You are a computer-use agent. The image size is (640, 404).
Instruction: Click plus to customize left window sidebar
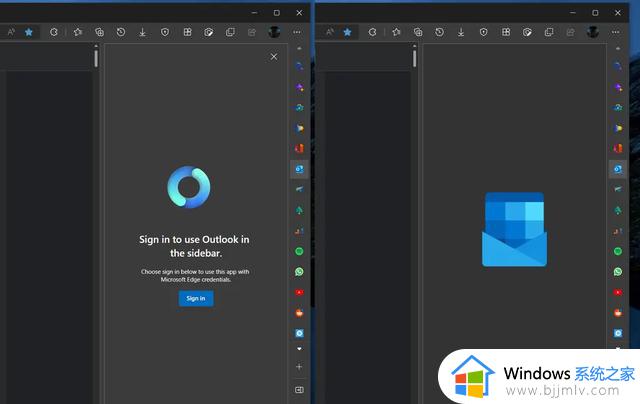[x=299, y=366]
